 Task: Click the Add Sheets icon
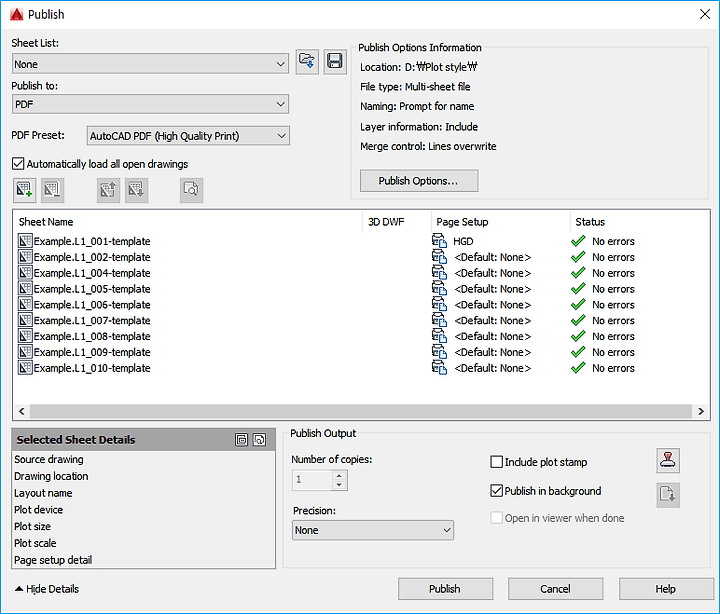(24, 190)
